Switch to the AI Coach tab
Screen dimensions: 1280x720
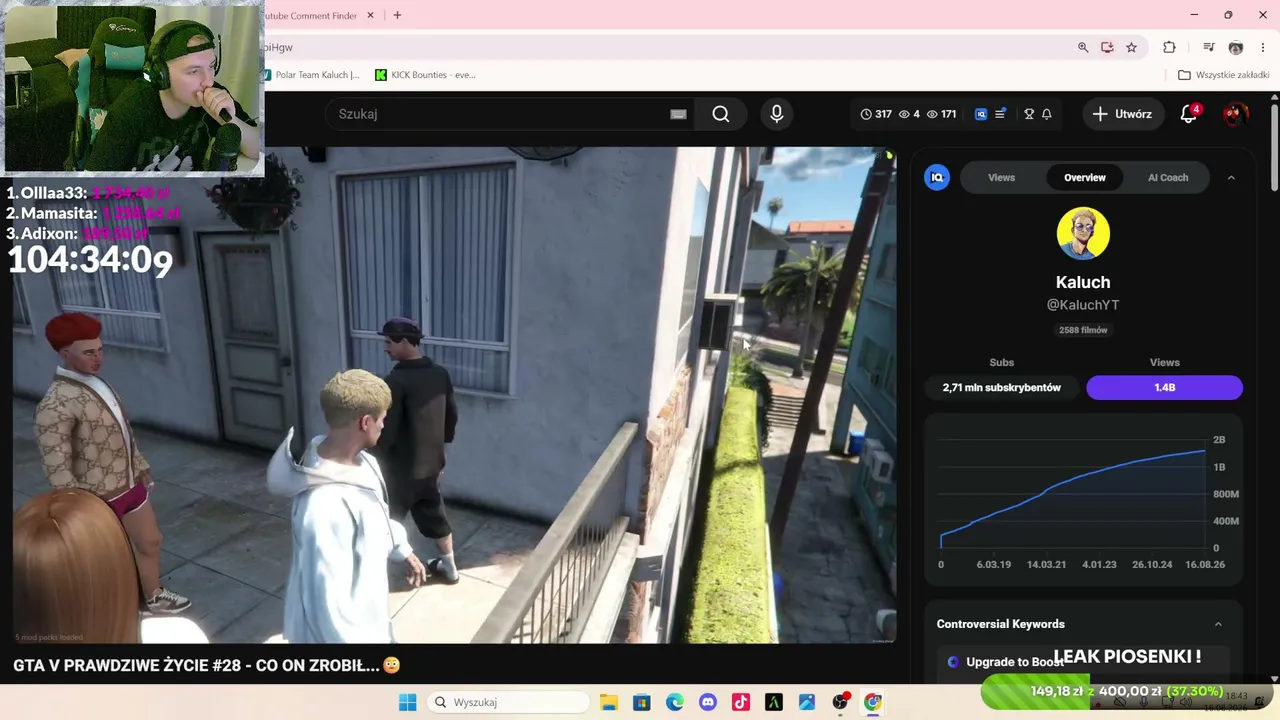point(1168,178)
